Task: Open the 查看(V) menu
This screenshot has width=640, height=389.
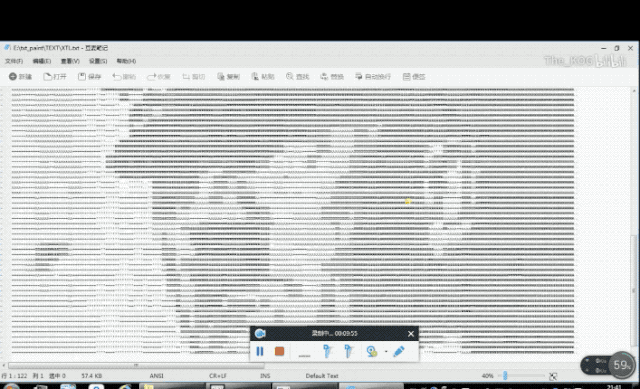Action: click(x=70, y=61)
